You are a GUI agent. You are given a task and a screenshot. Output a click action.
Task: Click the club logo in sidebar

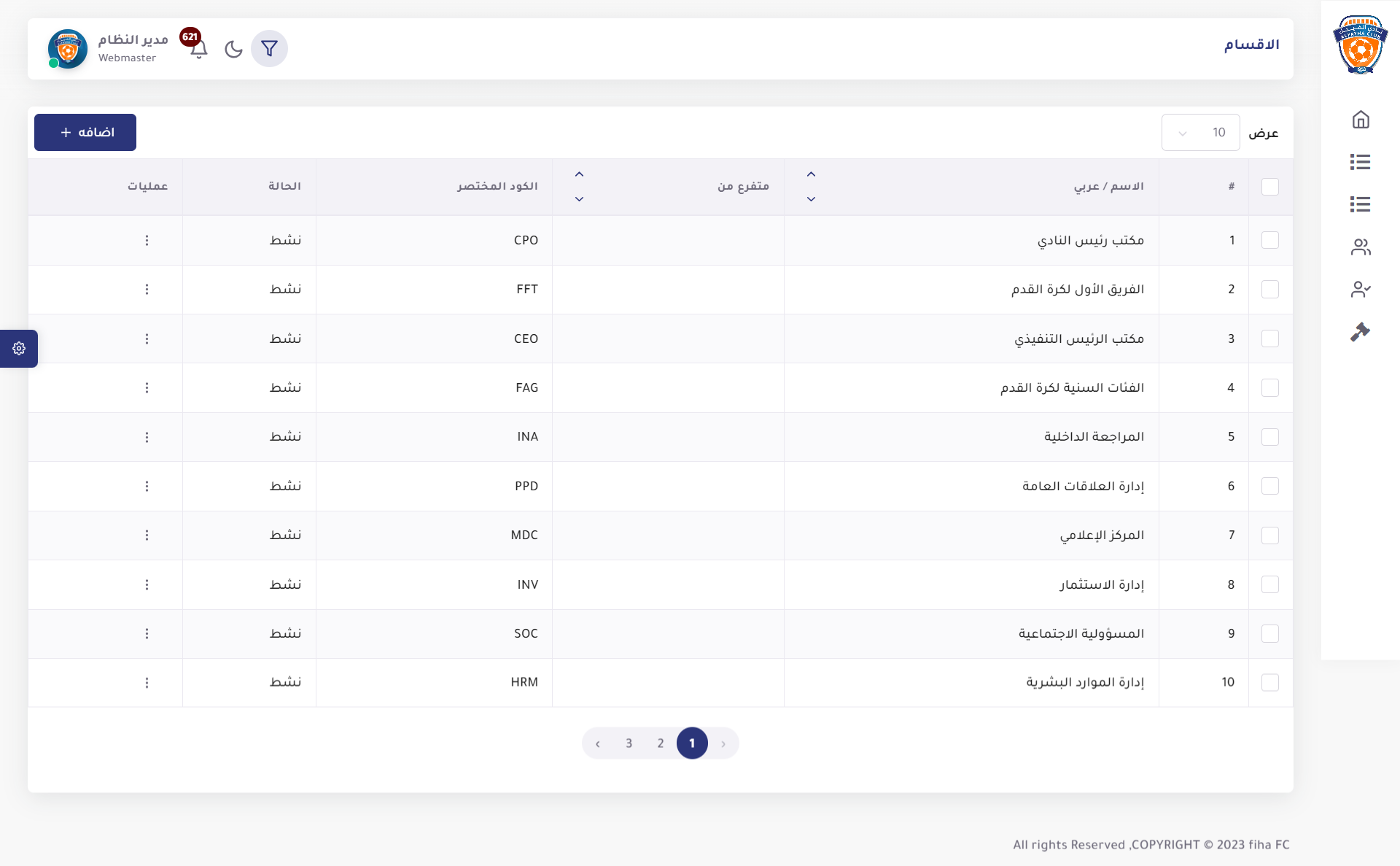pyautogui.click(x=1360, y=45)
